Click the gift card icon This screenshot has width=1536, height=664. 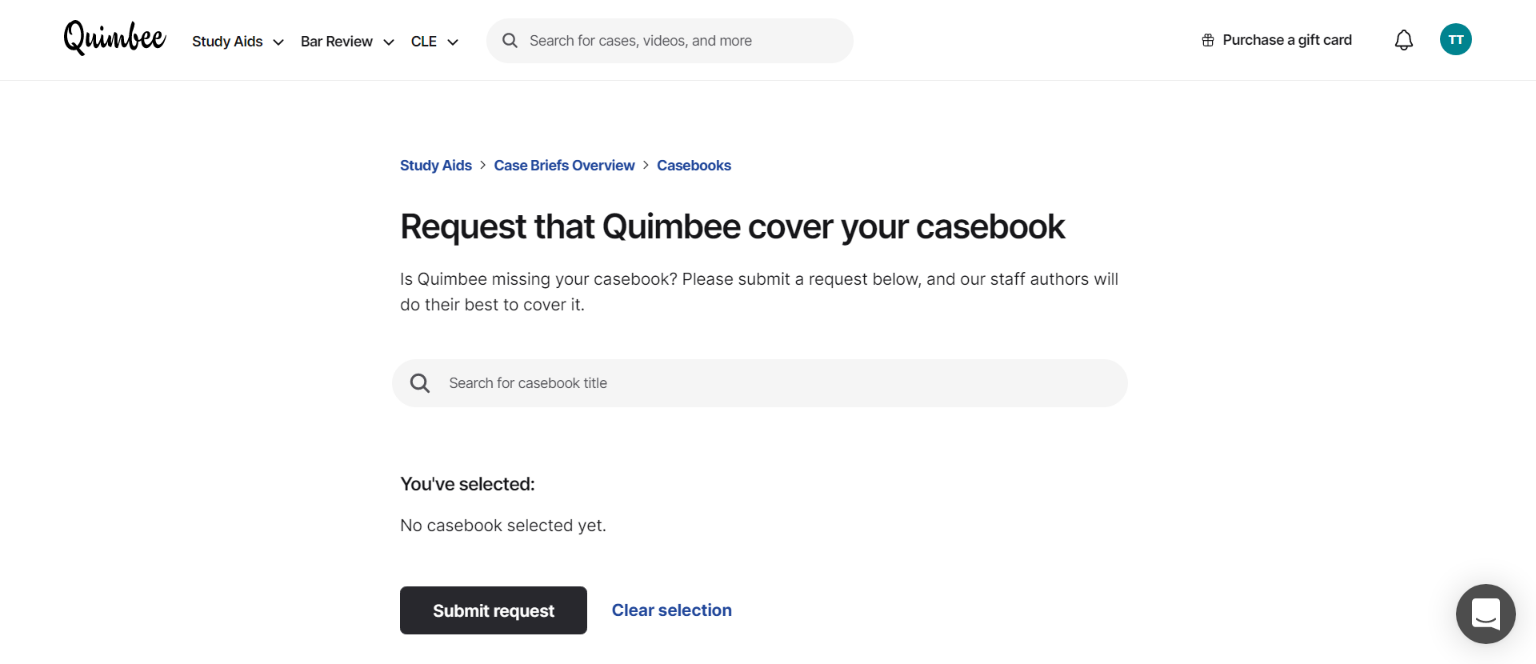click(1208, 40)
